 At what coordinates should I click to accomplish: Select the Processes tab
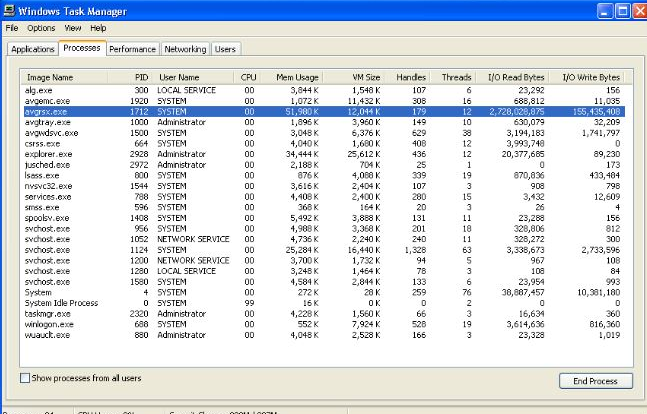(82, 48)
